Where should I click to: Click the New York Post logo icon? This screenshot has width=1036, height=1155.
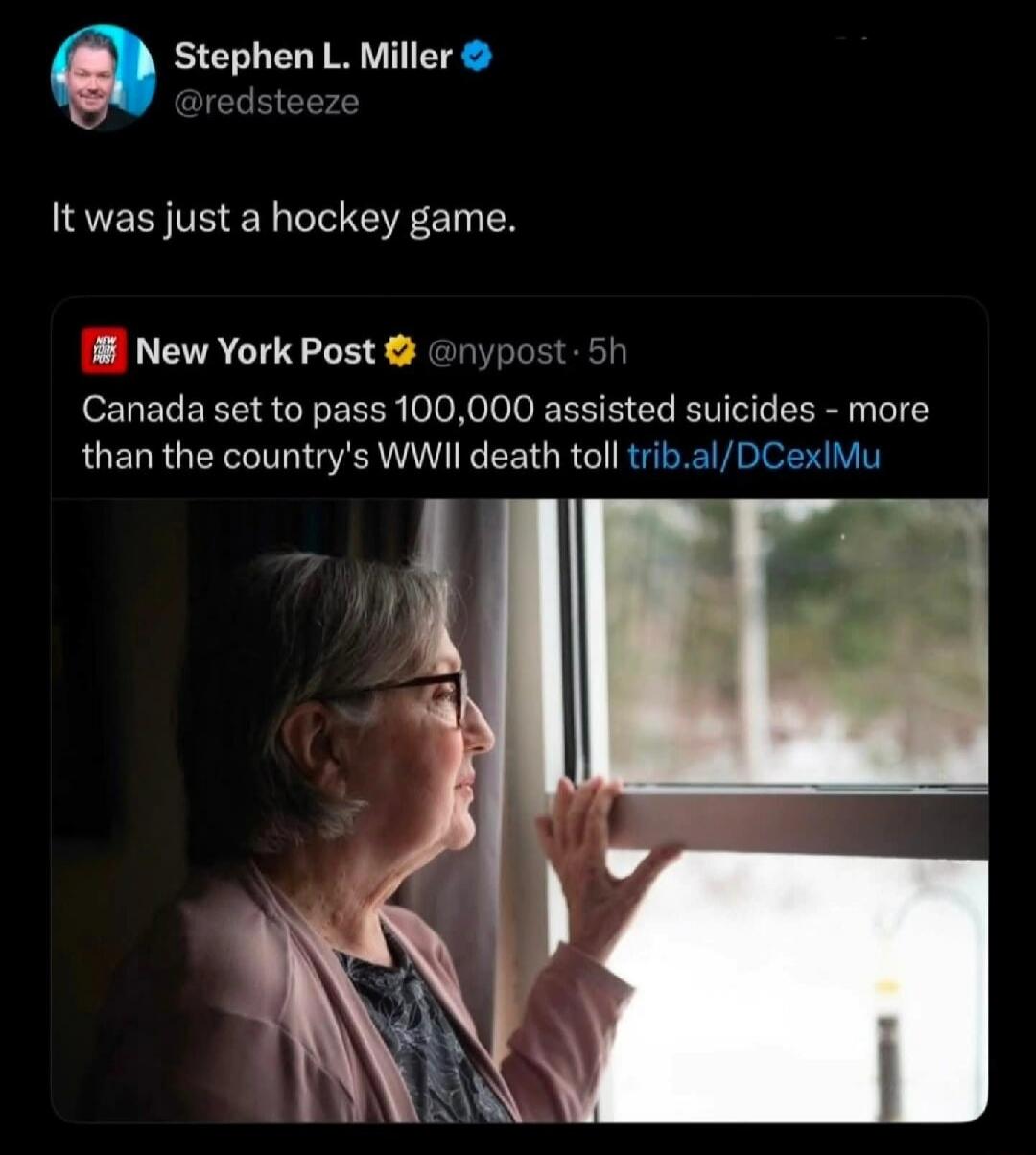pyautogui.click(x=104, y=350)
